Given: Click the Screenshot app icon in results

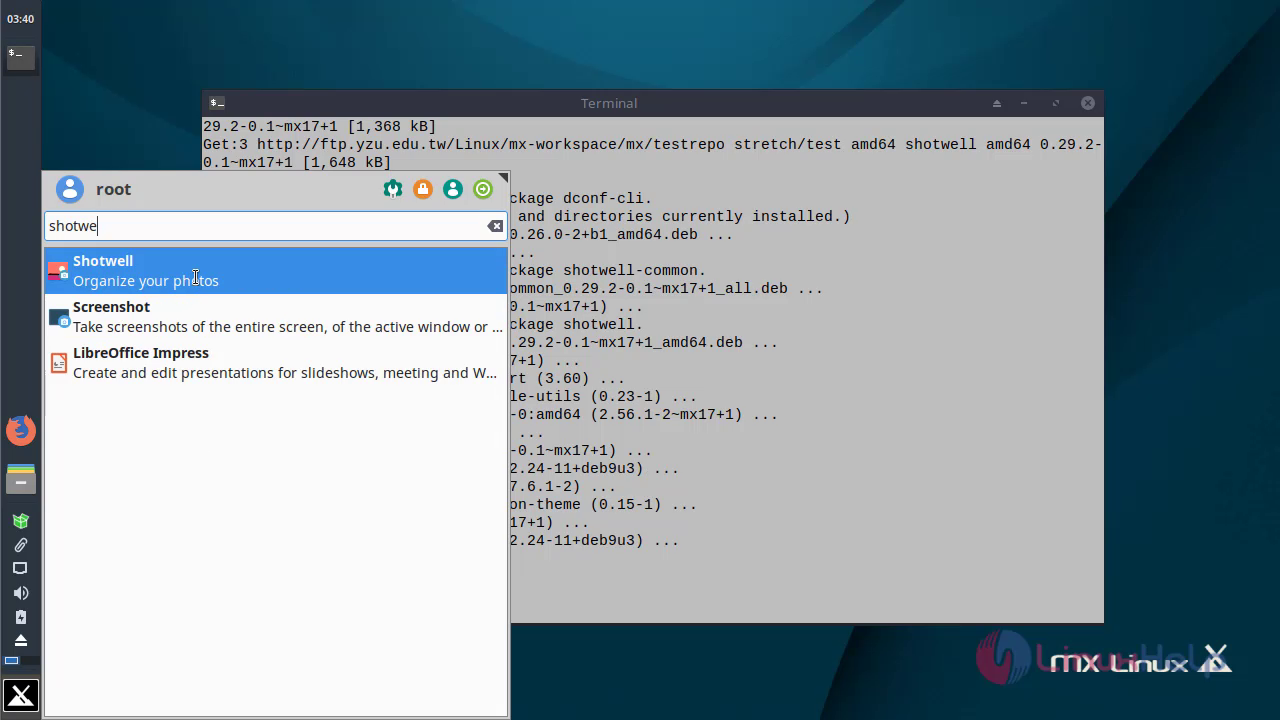Looking at the screenshot, I should 58,317.
